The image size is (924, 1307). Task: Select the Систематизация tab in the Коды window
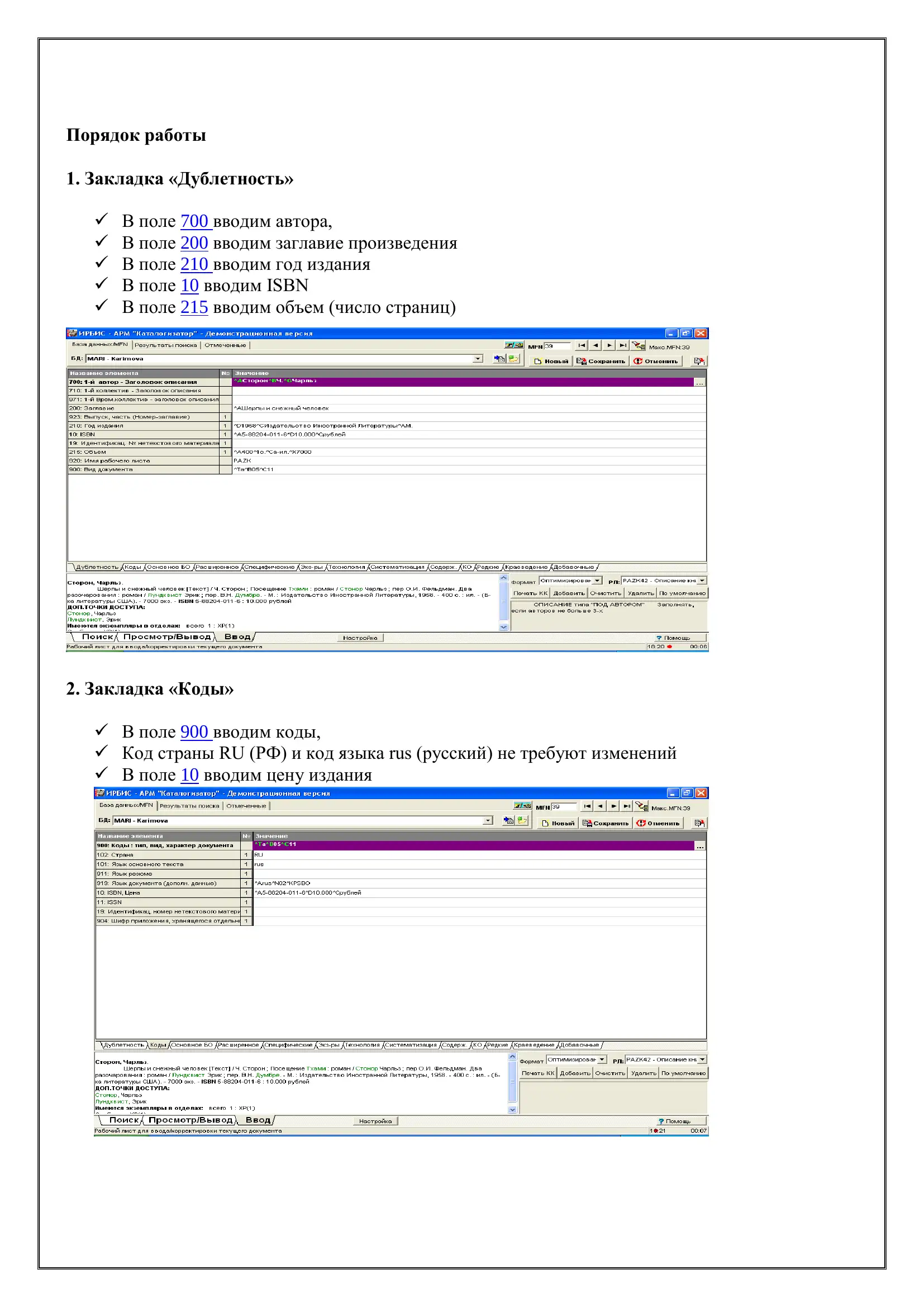tap(411, 1044)
